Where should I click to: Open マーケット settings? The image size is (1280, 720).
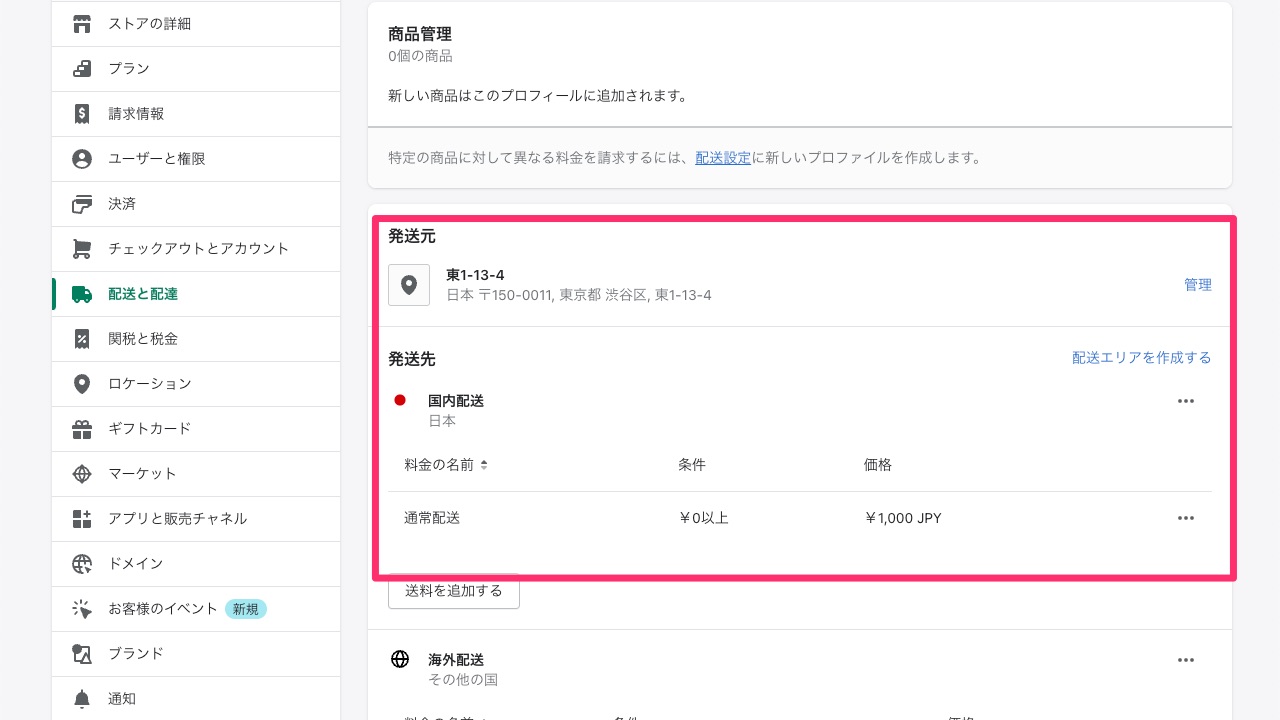click(x=196, y=474)
